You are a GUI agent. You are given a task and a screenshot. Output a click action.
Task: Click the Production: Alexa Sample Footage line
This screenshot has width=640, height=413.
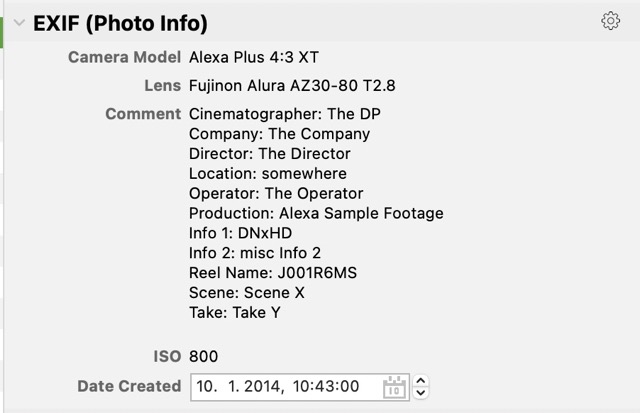point(316,213)
